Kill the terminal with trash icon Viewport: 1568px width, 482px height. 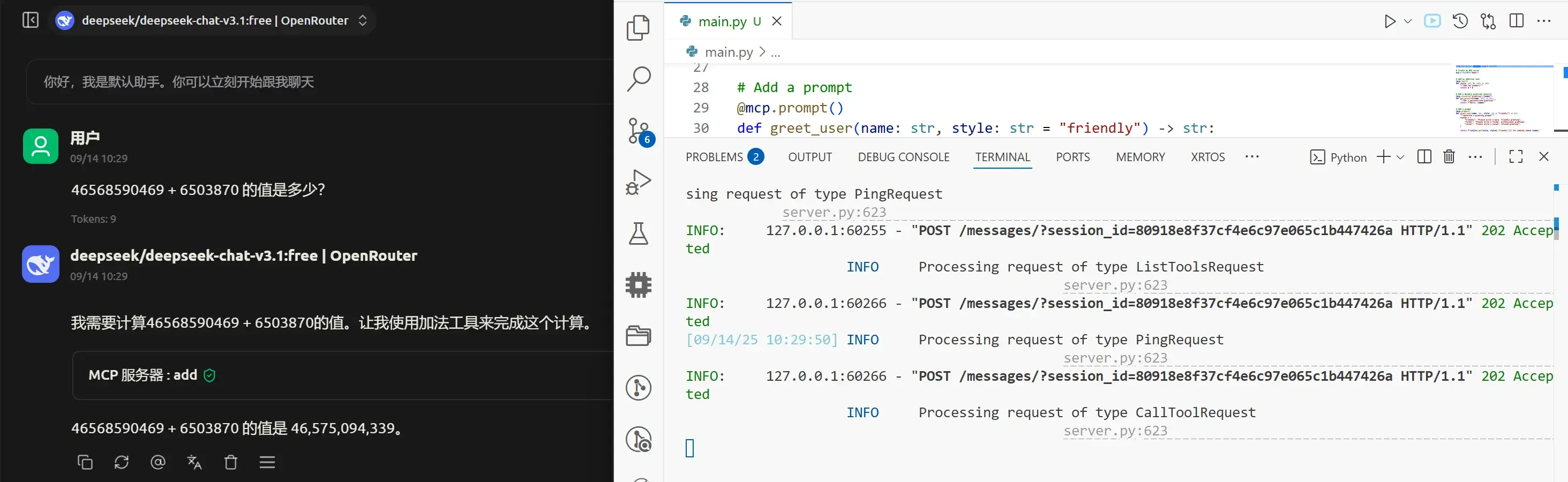pyautogui.click(x=1449, y=157)
